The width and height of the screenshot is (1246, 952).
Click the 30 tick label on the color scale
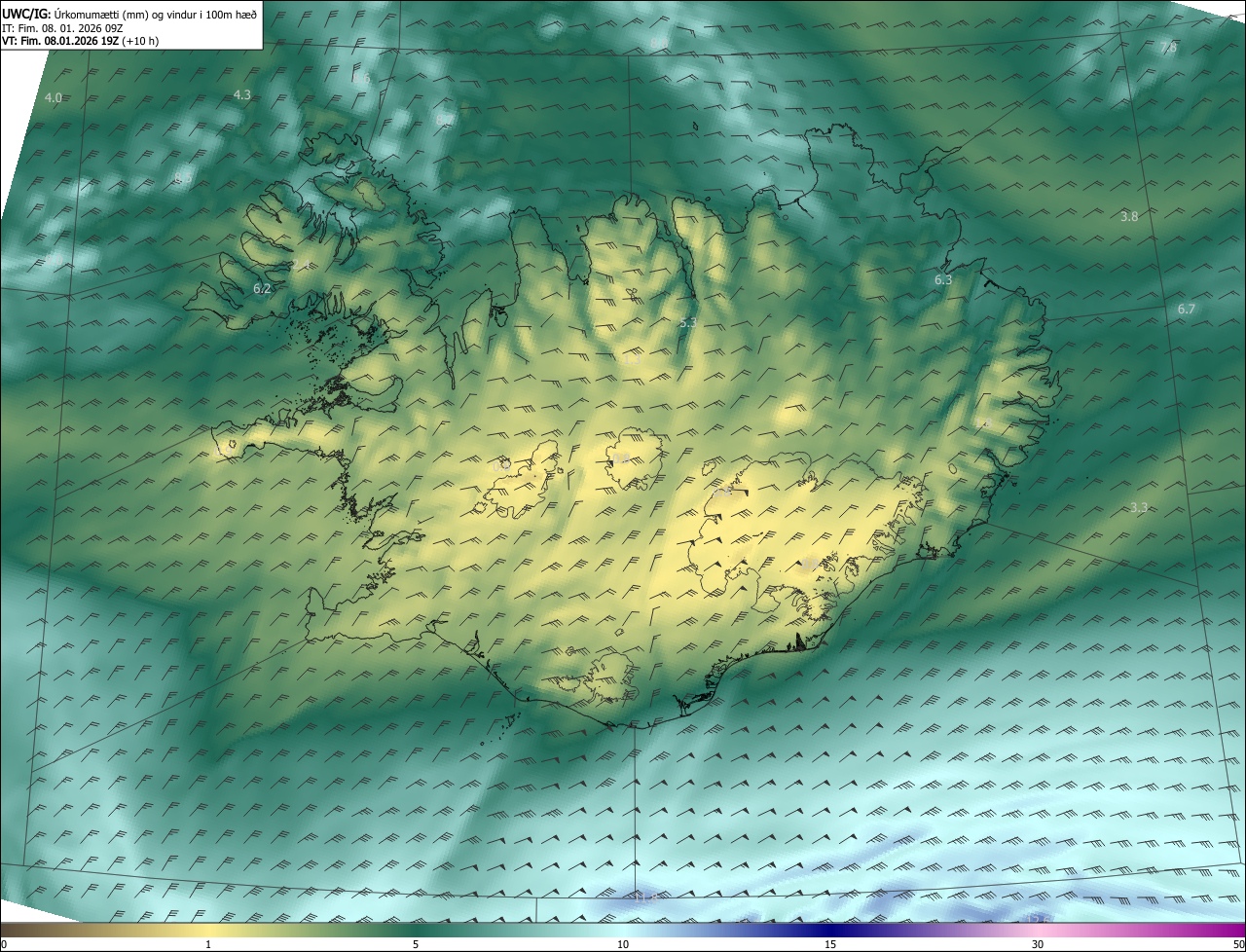[x=1038, y=945]
